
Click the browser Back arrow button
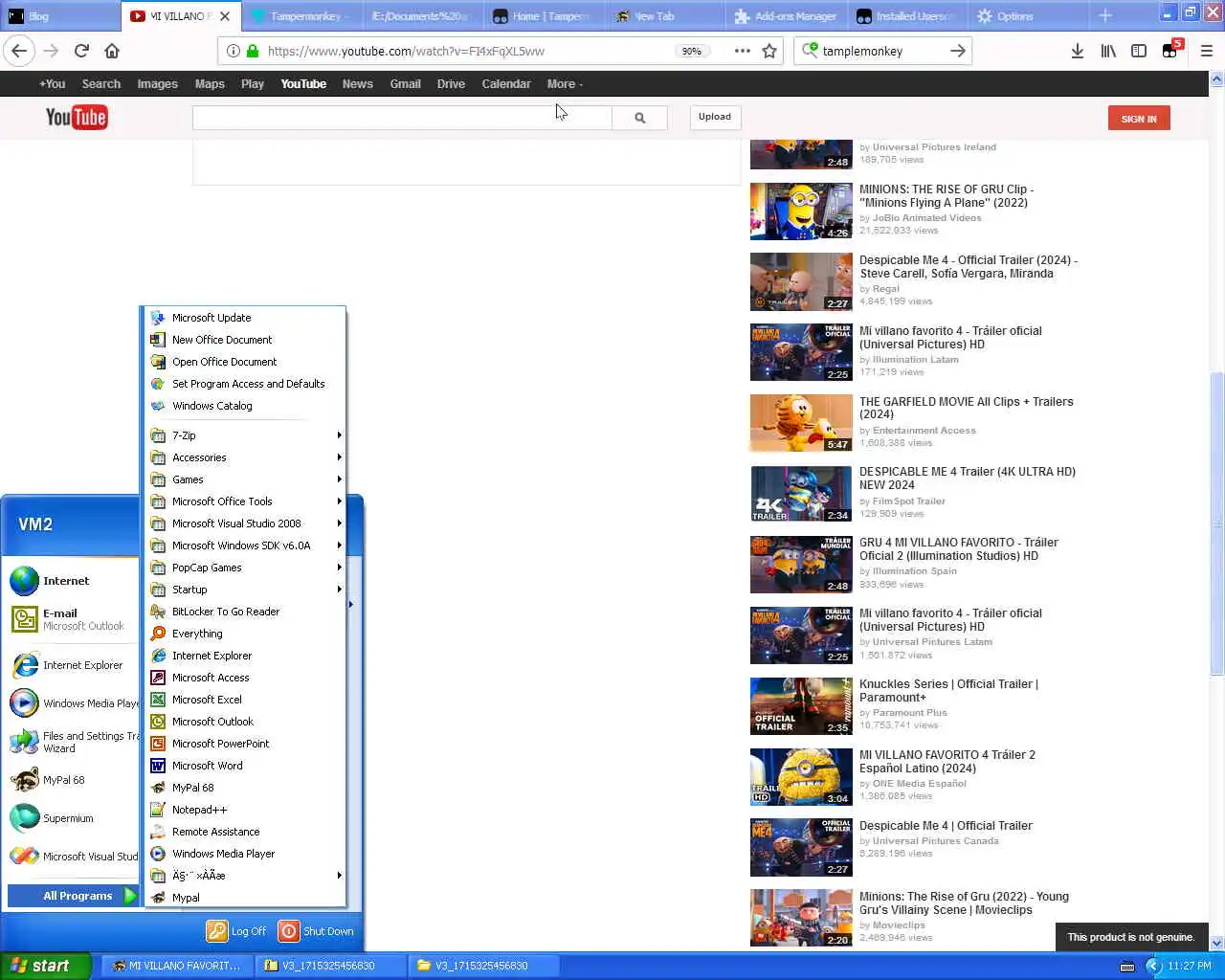19,51
